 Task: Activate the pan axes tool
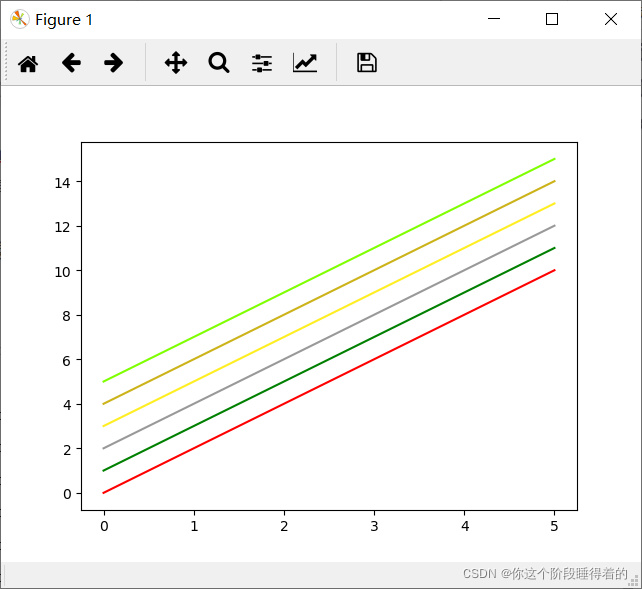[176, 63]
